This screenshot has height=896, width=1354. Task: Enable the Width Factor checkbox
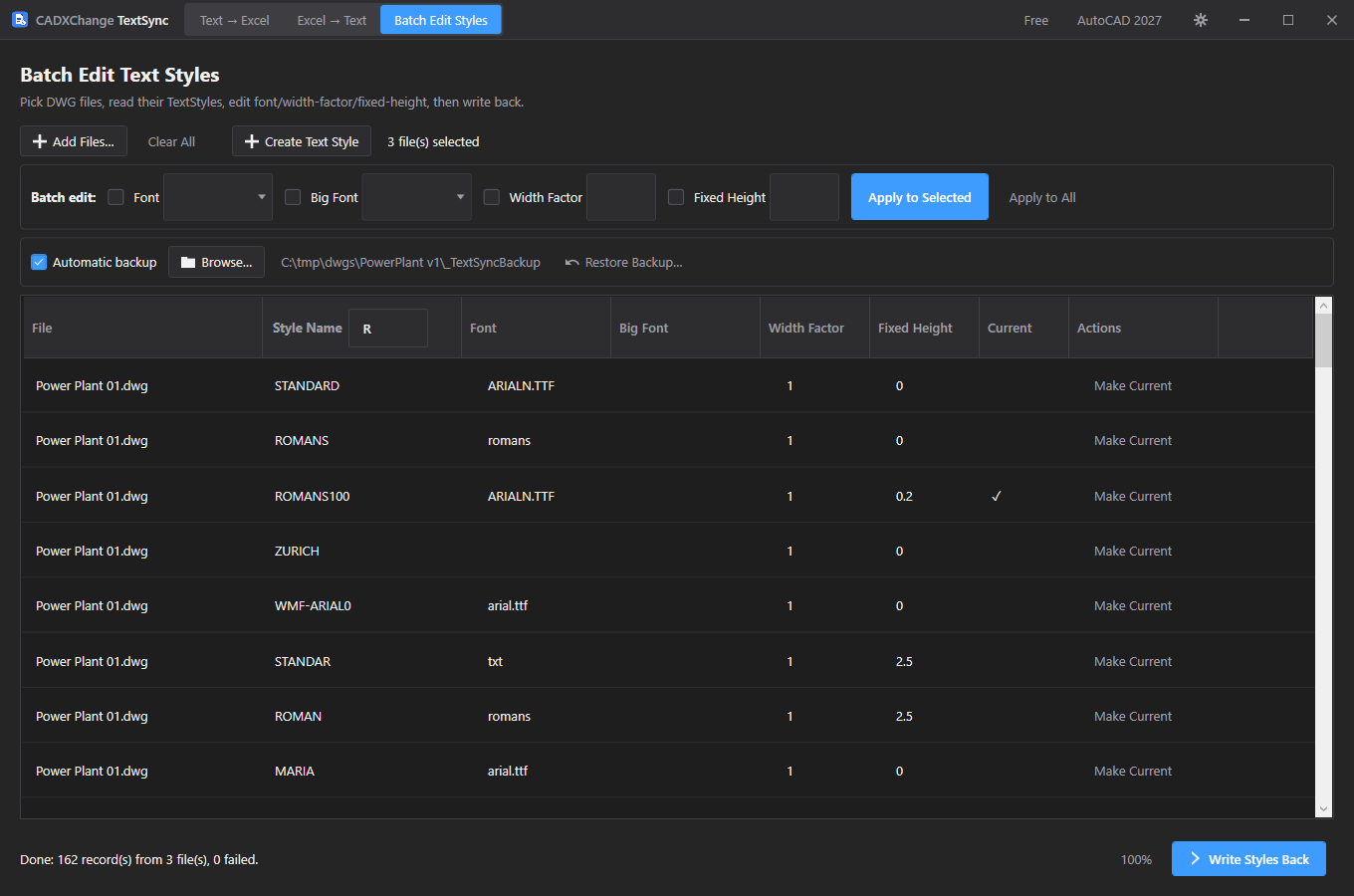(x=492, y=197)
